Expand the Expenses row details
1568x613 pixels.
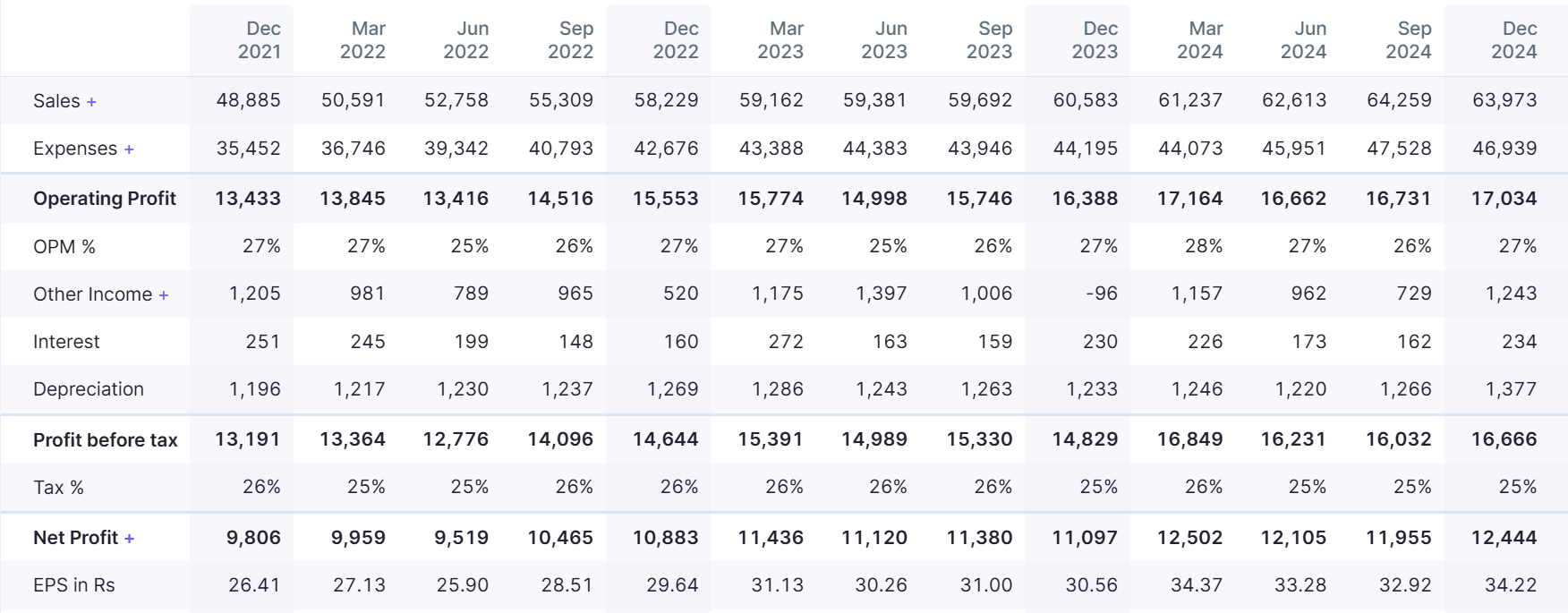tap(129, 149)
